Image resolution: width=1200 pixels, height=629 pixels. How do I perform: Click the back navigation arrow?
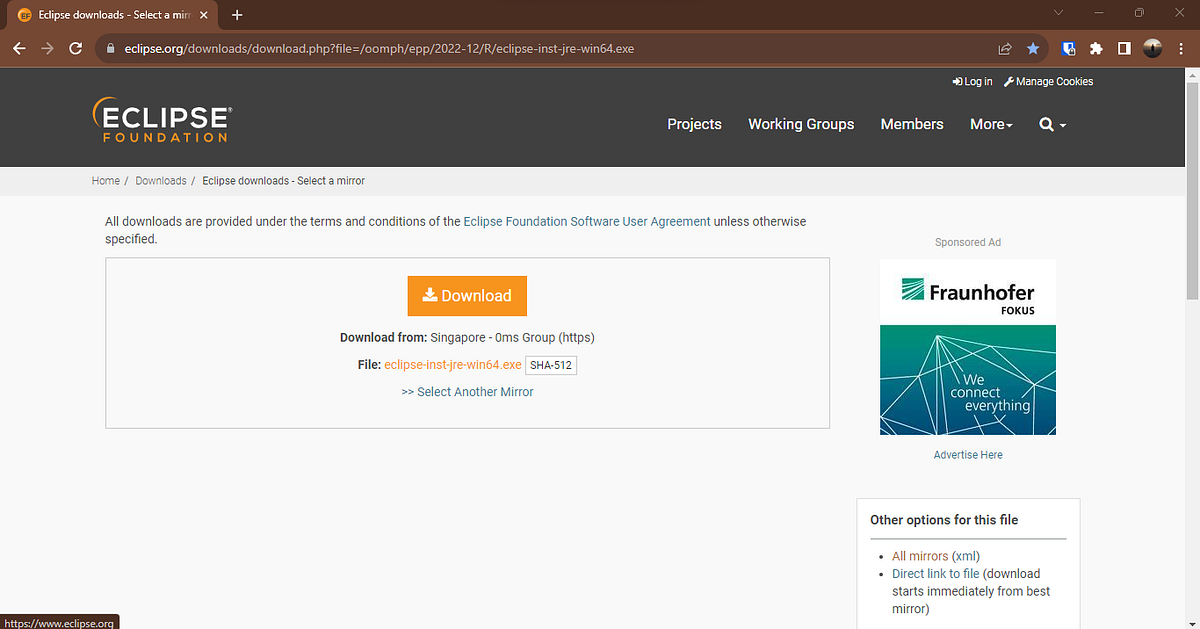click(x=19, y=47)
